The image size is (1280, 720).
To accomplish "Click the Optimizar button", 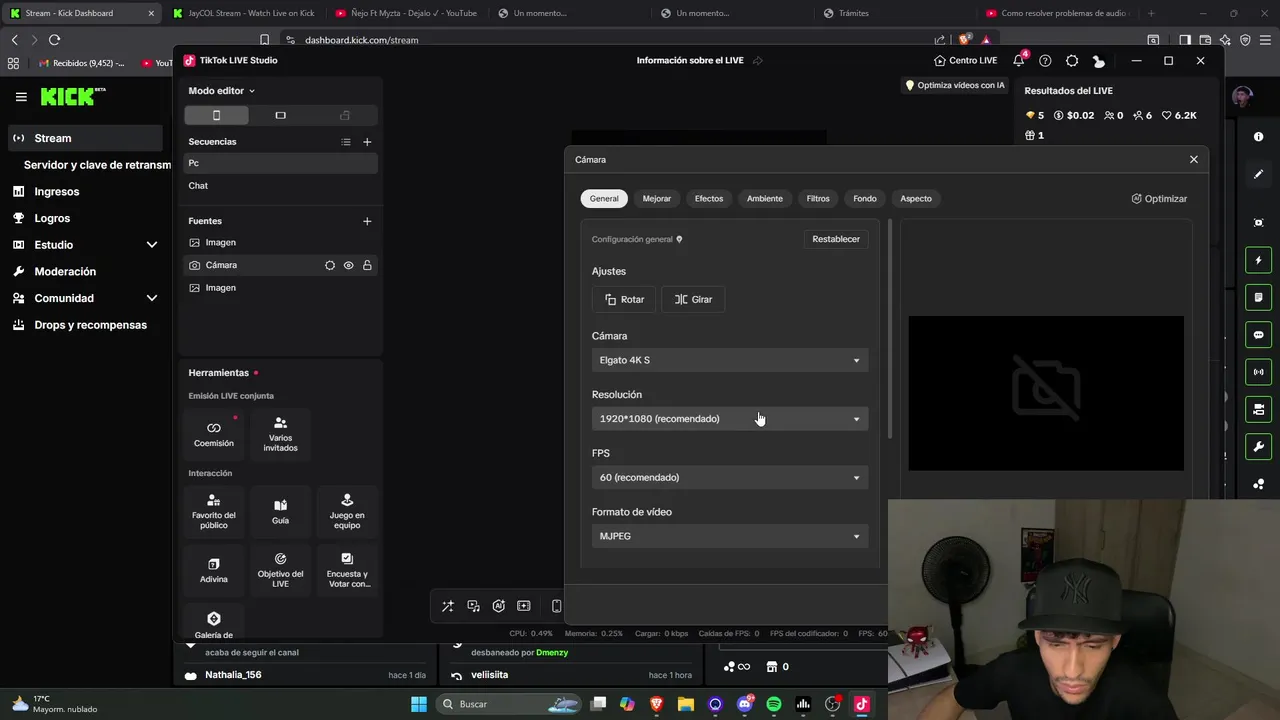I will [1159, 199].
